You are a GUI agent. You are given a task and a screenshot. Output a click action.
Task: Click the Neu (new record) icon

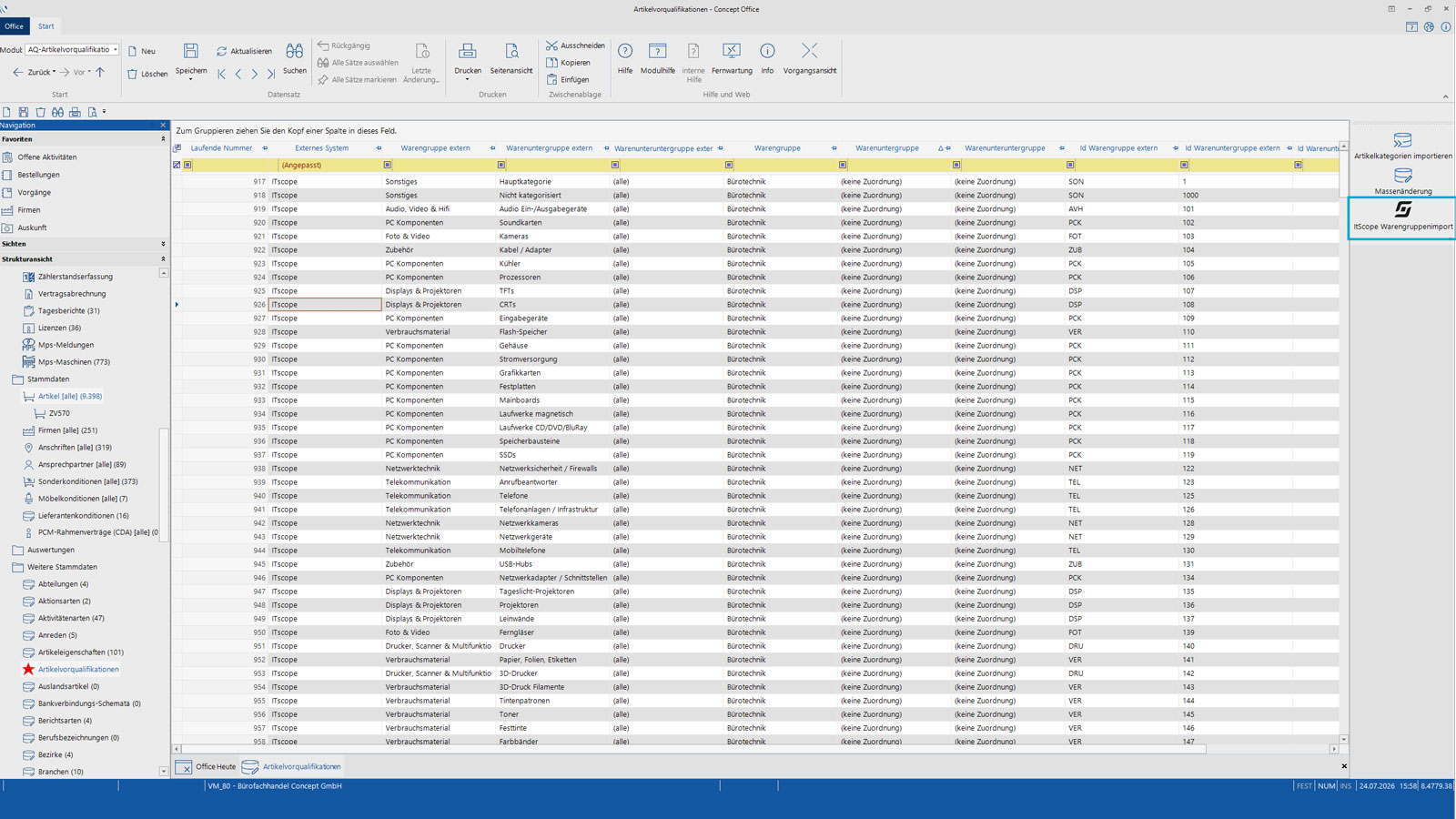point(133,51)
